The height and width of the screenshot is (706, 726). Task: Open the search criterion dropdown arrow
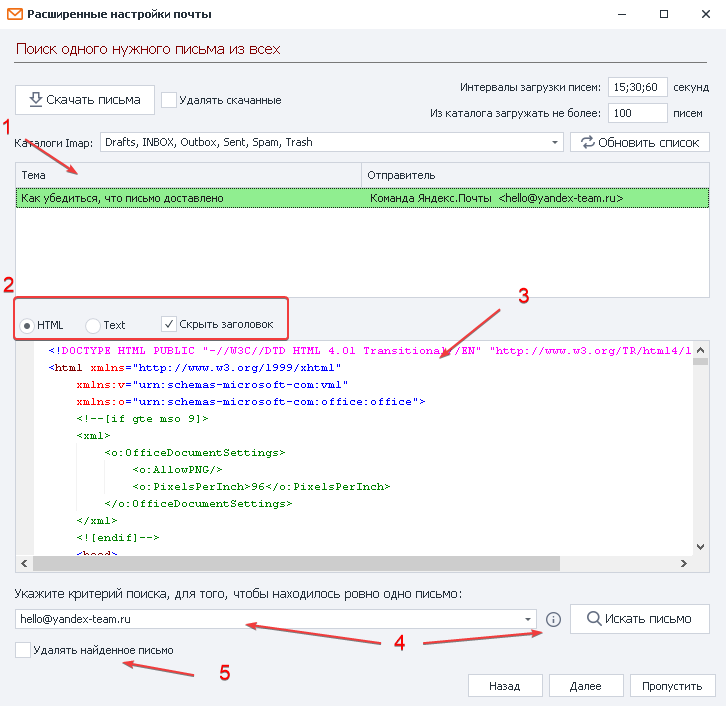(x=528, y=619)
